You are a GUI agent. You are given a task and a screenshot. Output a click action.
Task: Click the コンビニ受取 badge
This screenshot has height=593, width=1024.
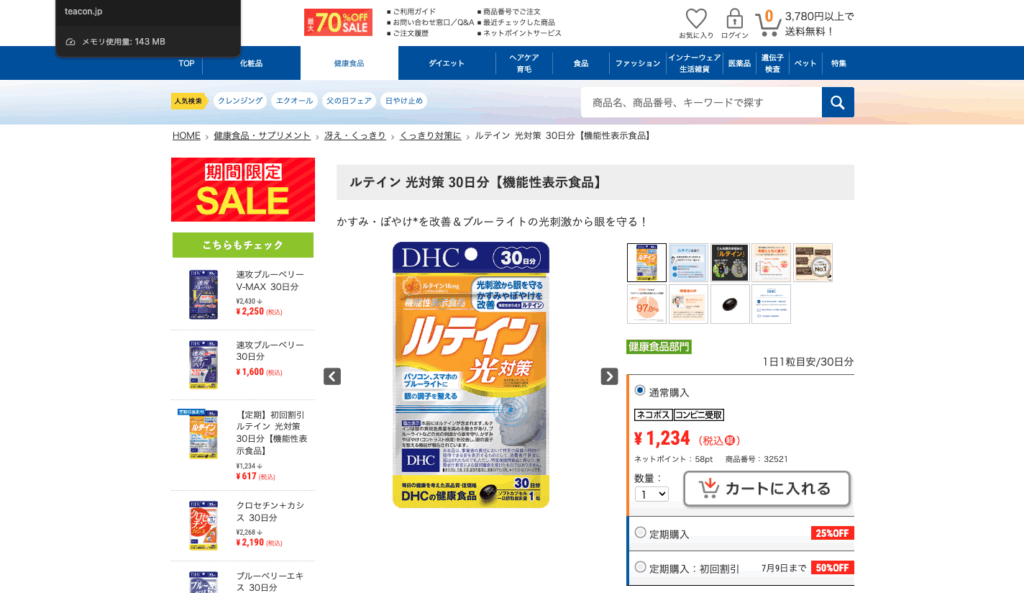(x=699, y=415)
